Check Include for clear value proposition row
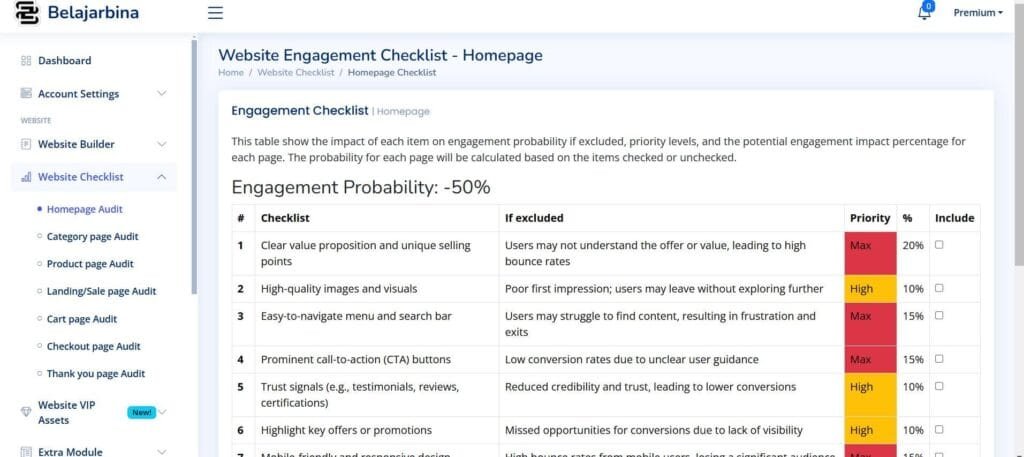Image resolution: width=1024 pixels, height=457 pixels. pyautogui.click(x=938, y=245)
